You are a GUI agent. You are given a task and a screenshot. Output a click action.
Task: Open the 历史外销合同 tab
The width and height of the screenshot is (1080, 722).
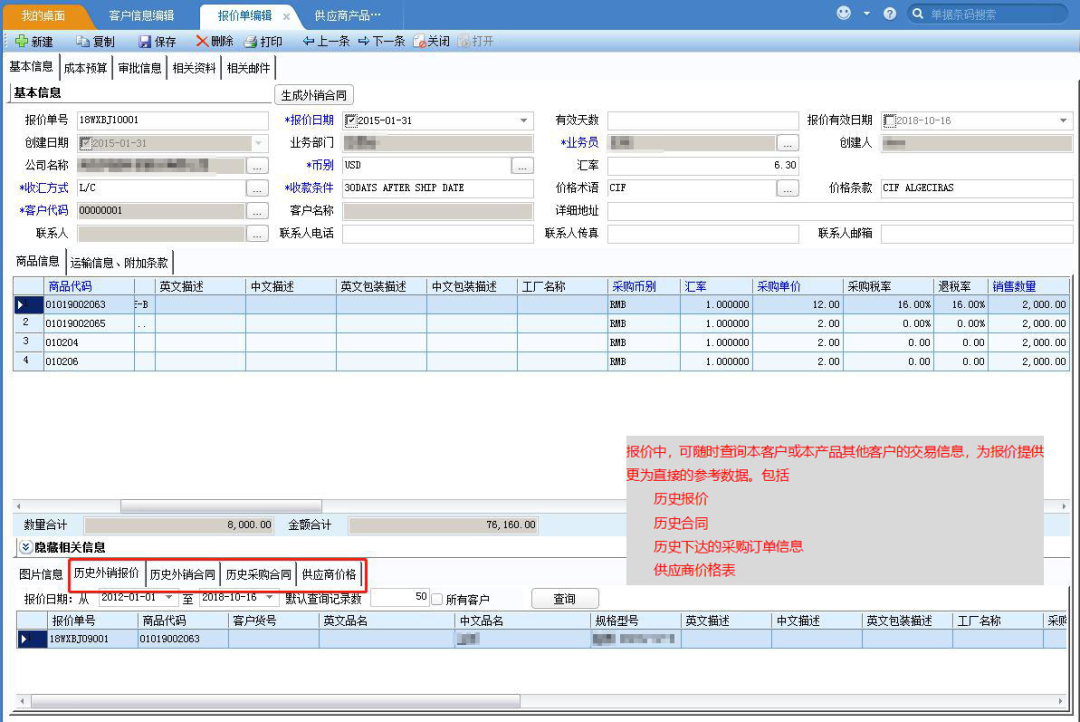(182, 575)
